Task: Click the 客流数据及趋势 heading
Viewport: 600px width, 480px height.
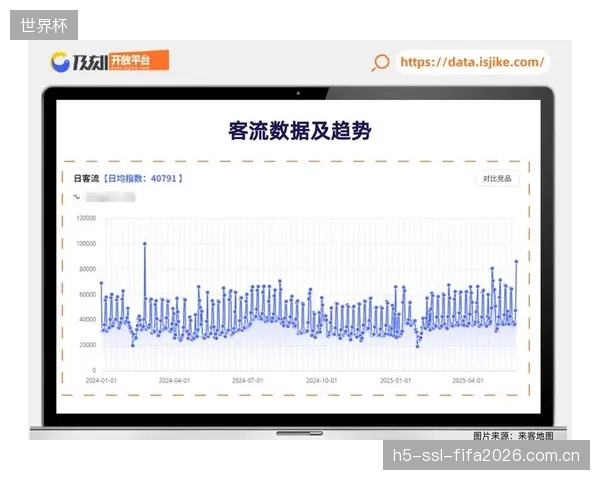Action: click(300, 131)
